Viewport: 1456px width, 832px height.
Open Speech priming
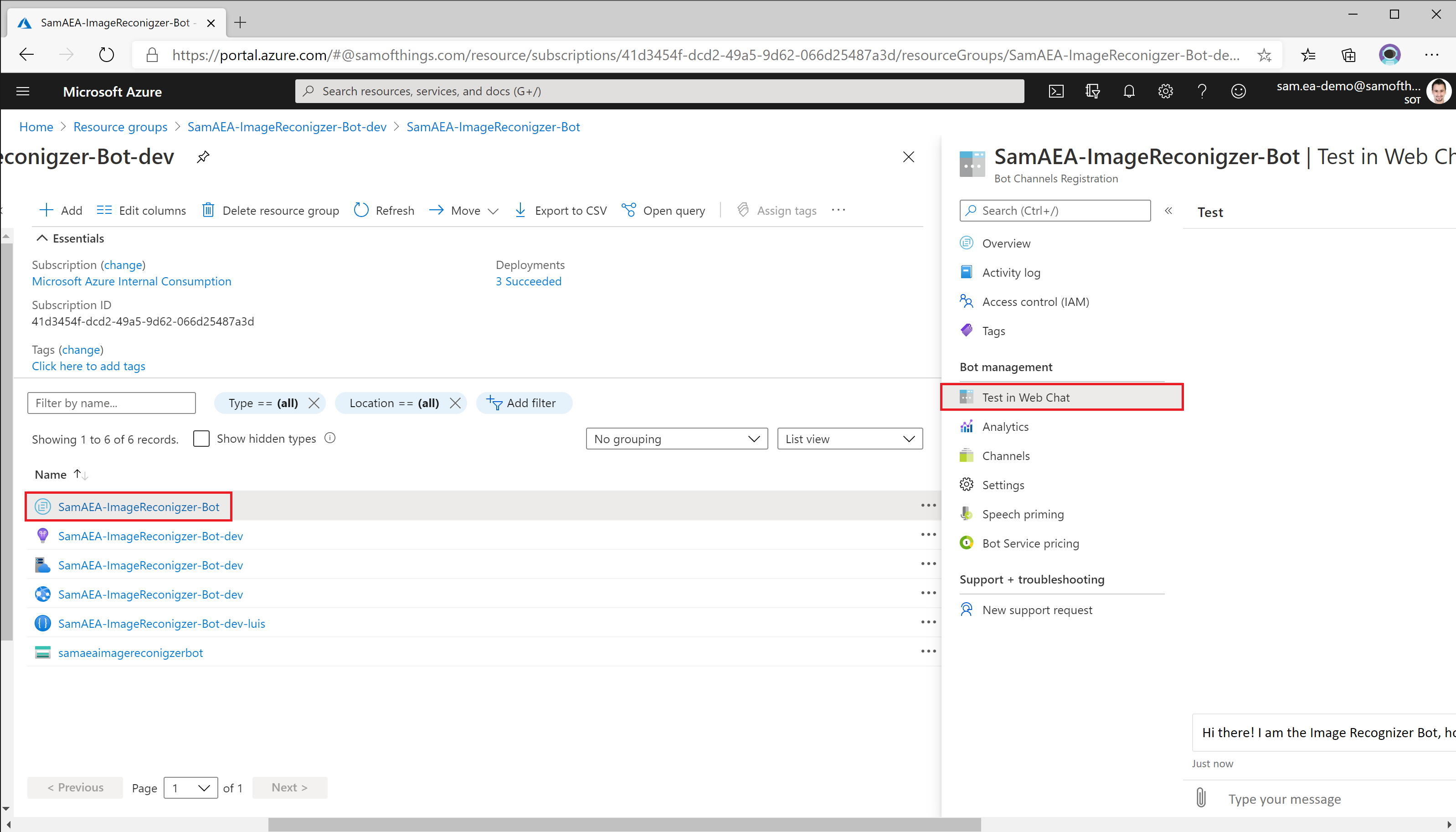pyautogui.click(x=1023, y=514)
